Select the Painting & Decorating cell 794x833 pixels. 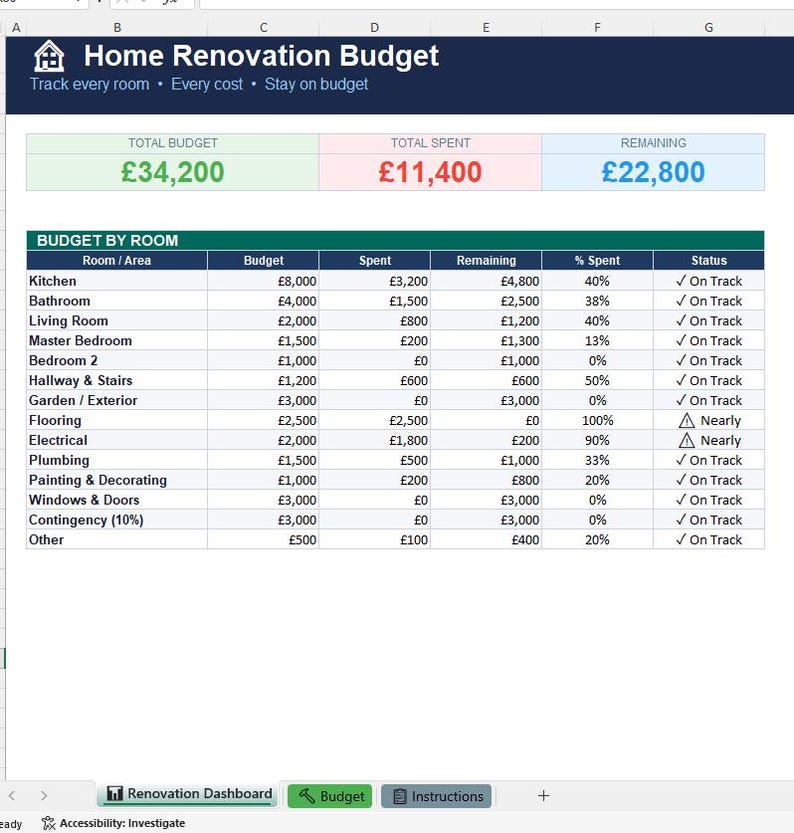click(117, 480)
